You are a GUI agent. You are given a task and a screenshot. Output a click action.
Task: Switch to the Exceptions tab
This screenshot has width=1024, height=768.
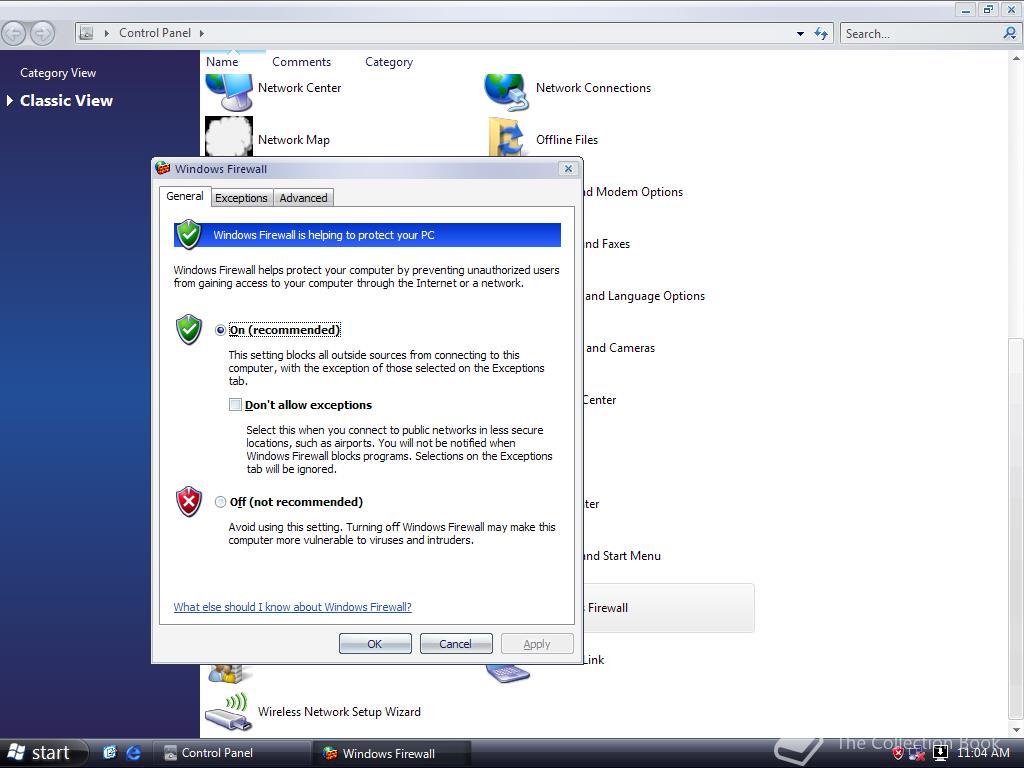coord(241,198)
